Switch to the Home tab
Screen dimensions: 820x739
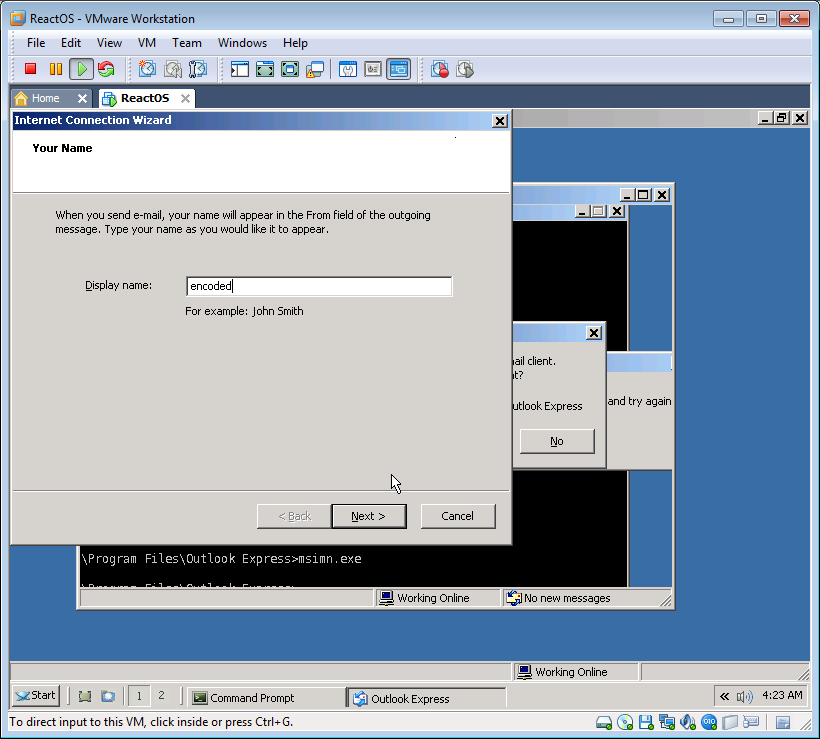[x=45, y=98]
